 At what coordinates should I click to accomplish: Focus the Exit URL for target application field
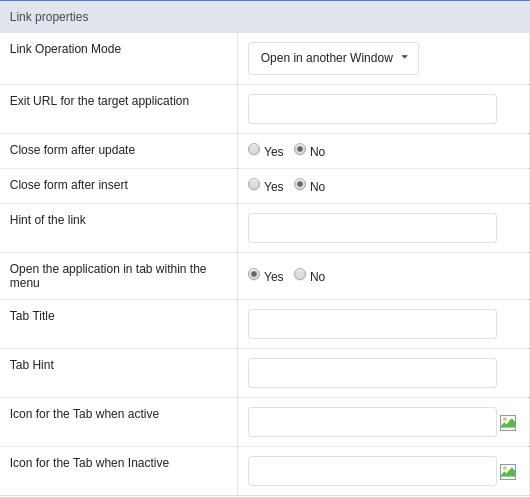tap(372, 109)
